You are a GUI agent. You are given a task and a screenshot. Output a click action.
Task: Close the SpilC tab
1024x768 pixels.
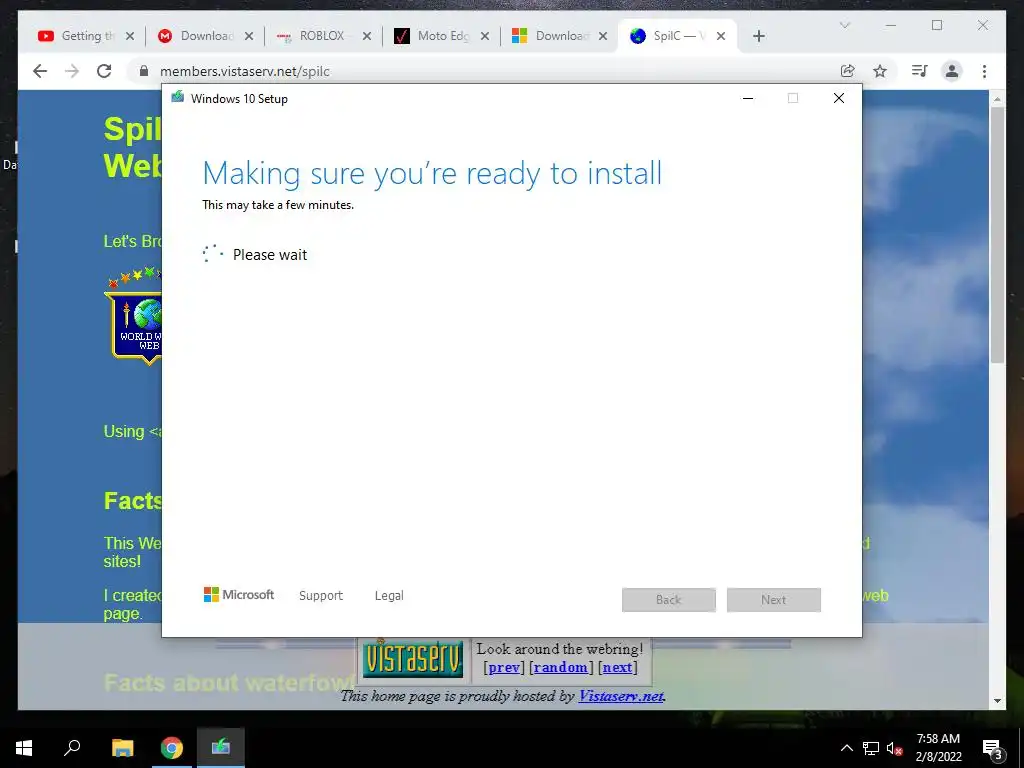tap(721, 37)
